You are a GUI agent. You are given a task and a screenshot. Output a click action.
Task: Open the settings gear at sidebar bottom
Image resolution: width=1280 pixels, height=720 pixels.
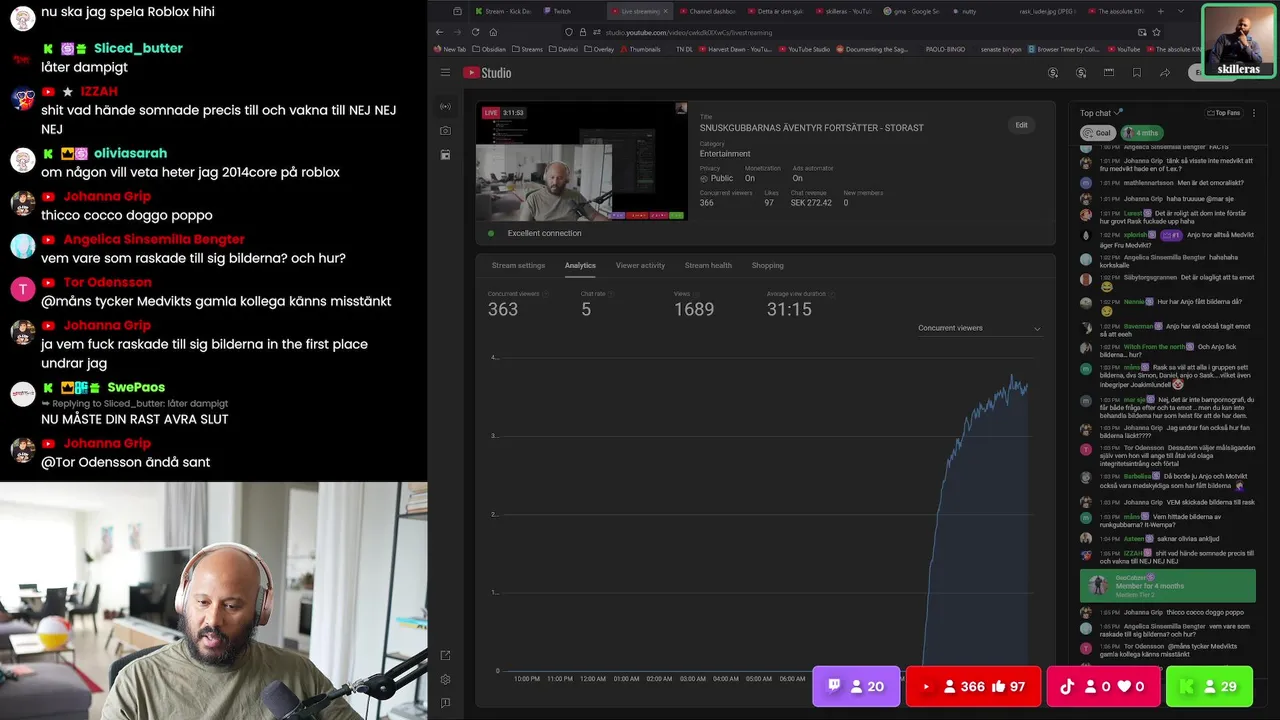pos(445,679)
